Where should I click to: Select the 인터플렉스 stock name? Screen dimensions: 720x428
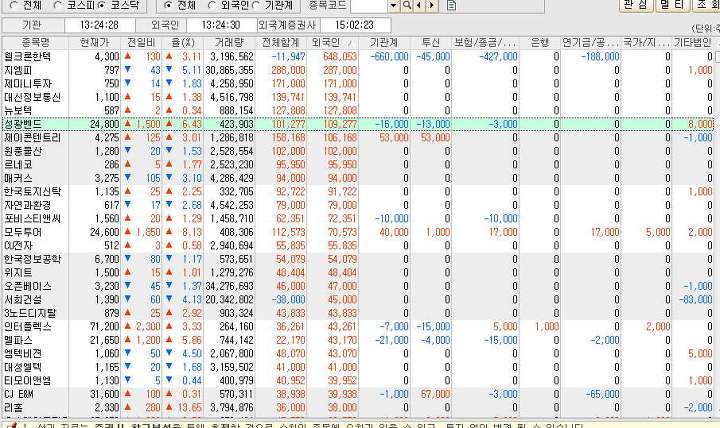point(28,327)
